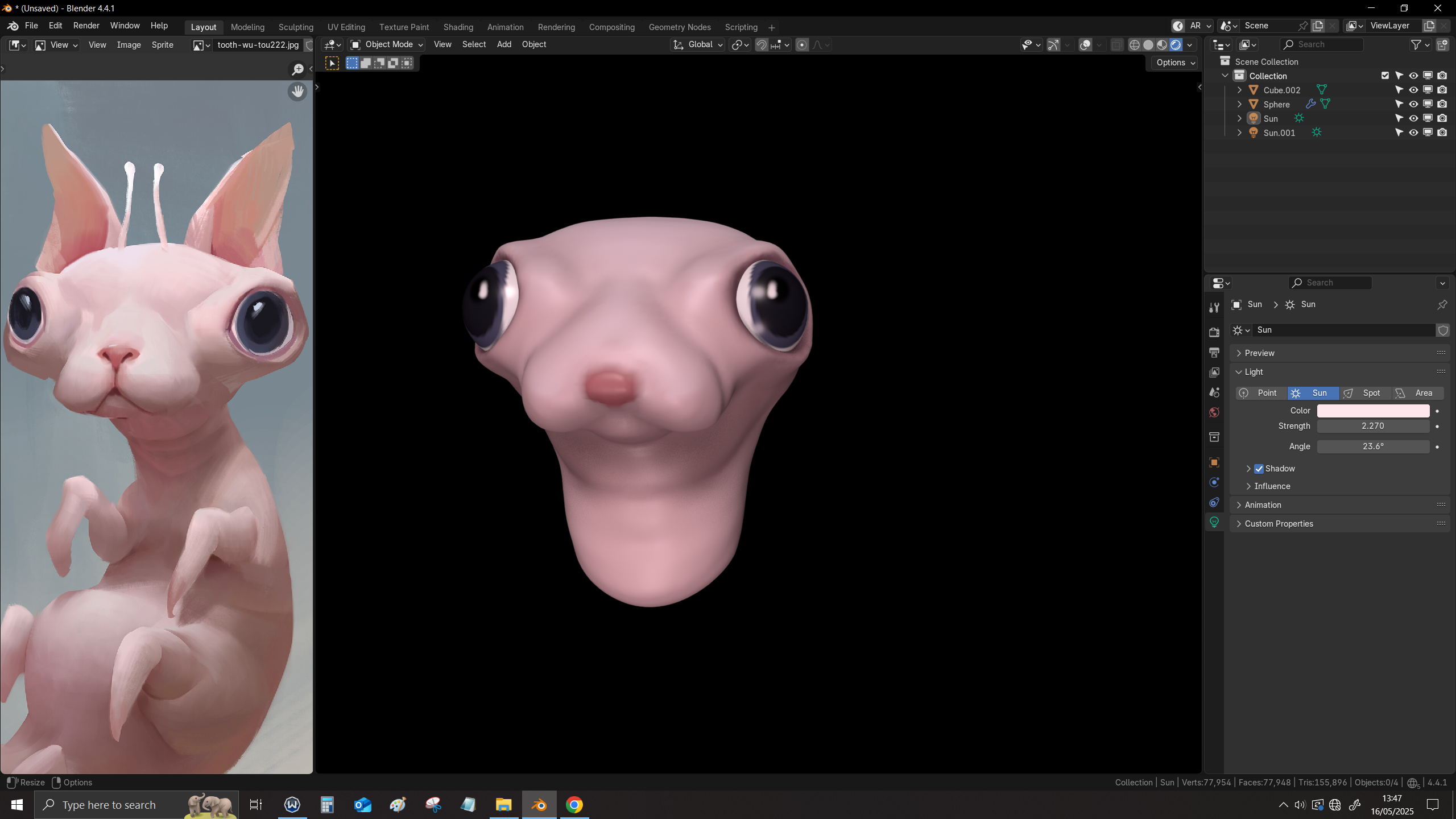Click the Sprite menu in image editor
Viewport: 1456px width, 819px height.
(162, 45)
